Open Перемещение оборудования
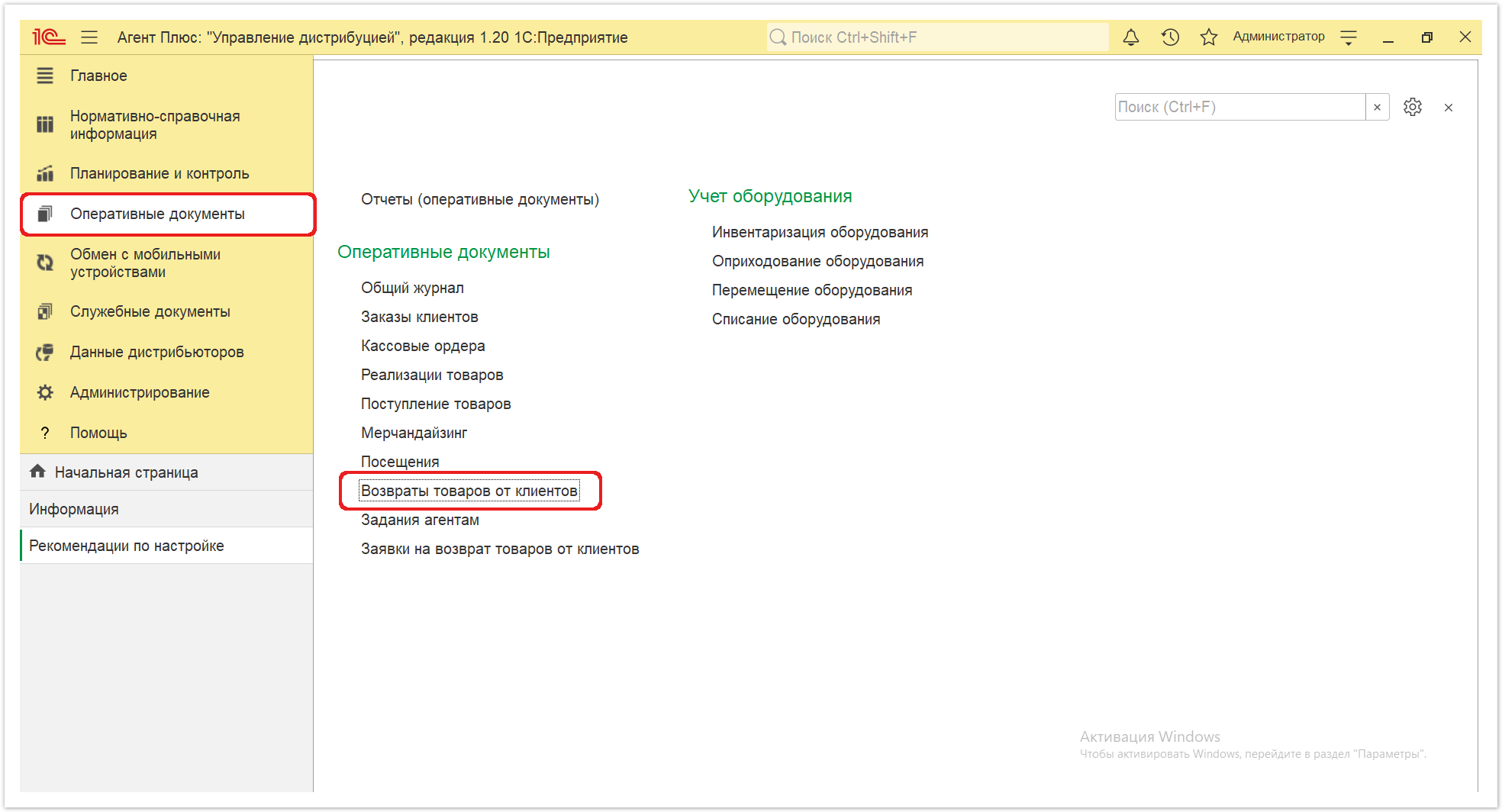Screen dimensions: 1502x812 pos(812,290)
